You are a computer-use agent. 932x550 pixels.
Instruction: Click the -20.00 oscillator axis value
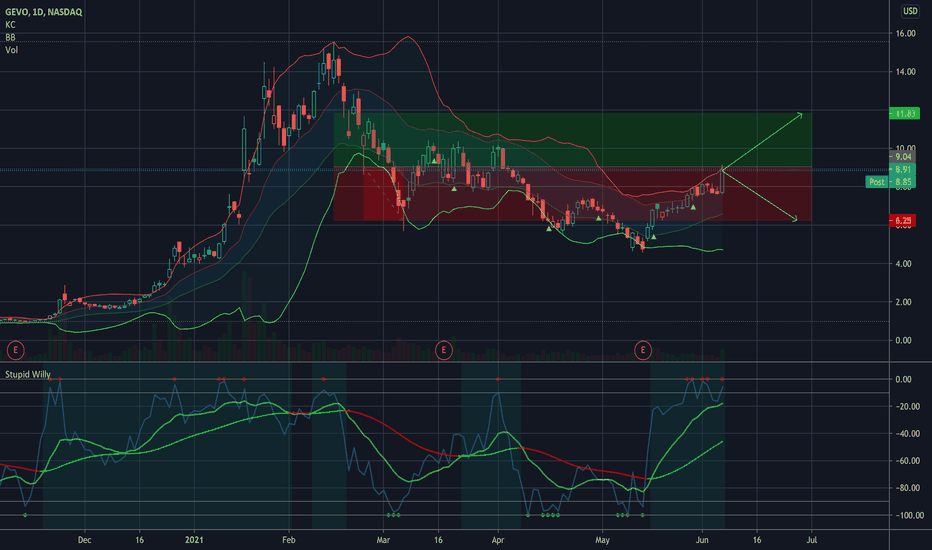[x=907, y=407]
